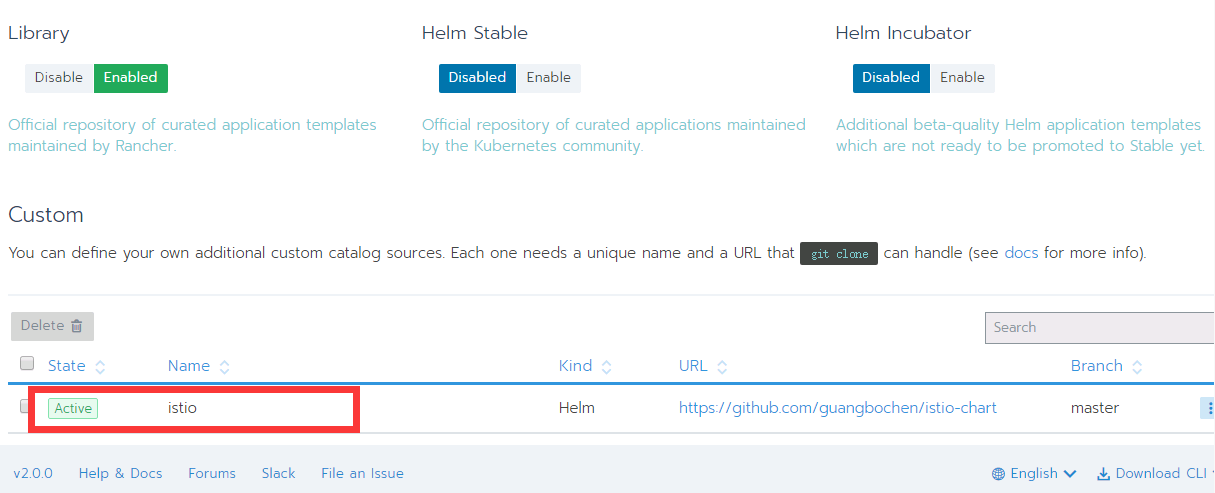
Task: Enable the Helm Incubator catalog
Action: click(963, 78)
